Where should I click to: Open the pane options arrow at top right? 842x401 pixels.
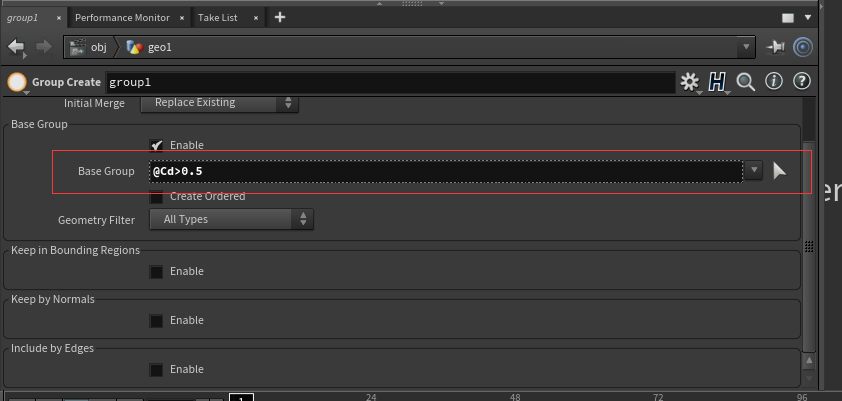(808, 18)
